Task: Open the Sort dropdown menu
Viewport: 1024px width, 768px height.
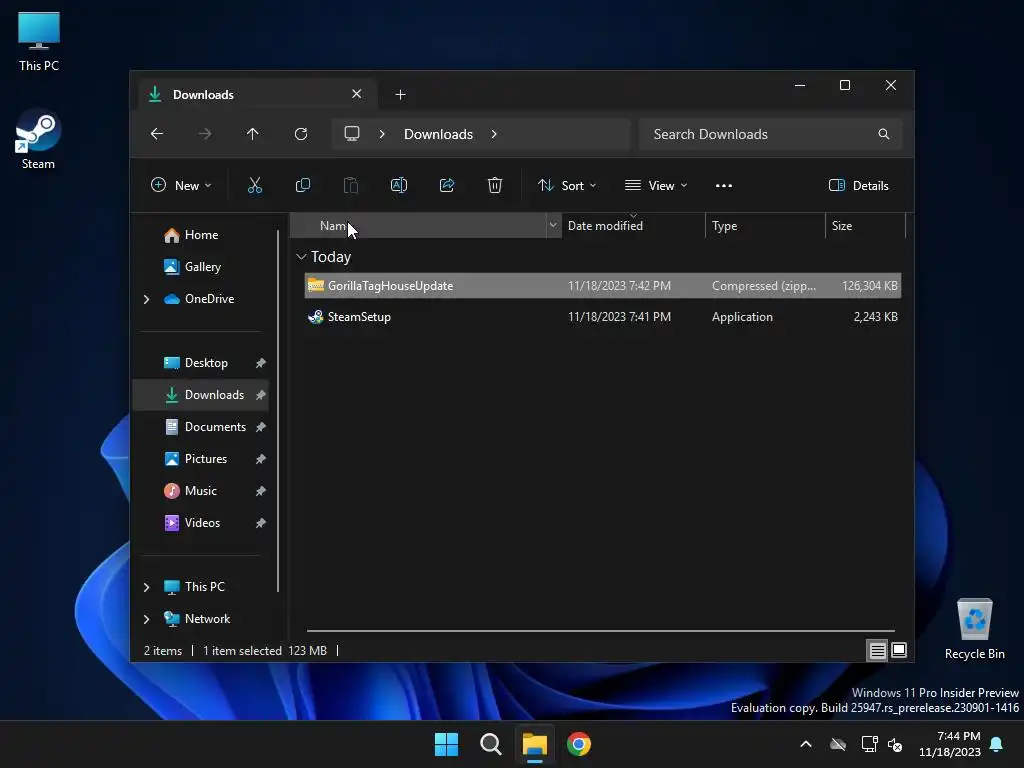Action: coord(567,185)
